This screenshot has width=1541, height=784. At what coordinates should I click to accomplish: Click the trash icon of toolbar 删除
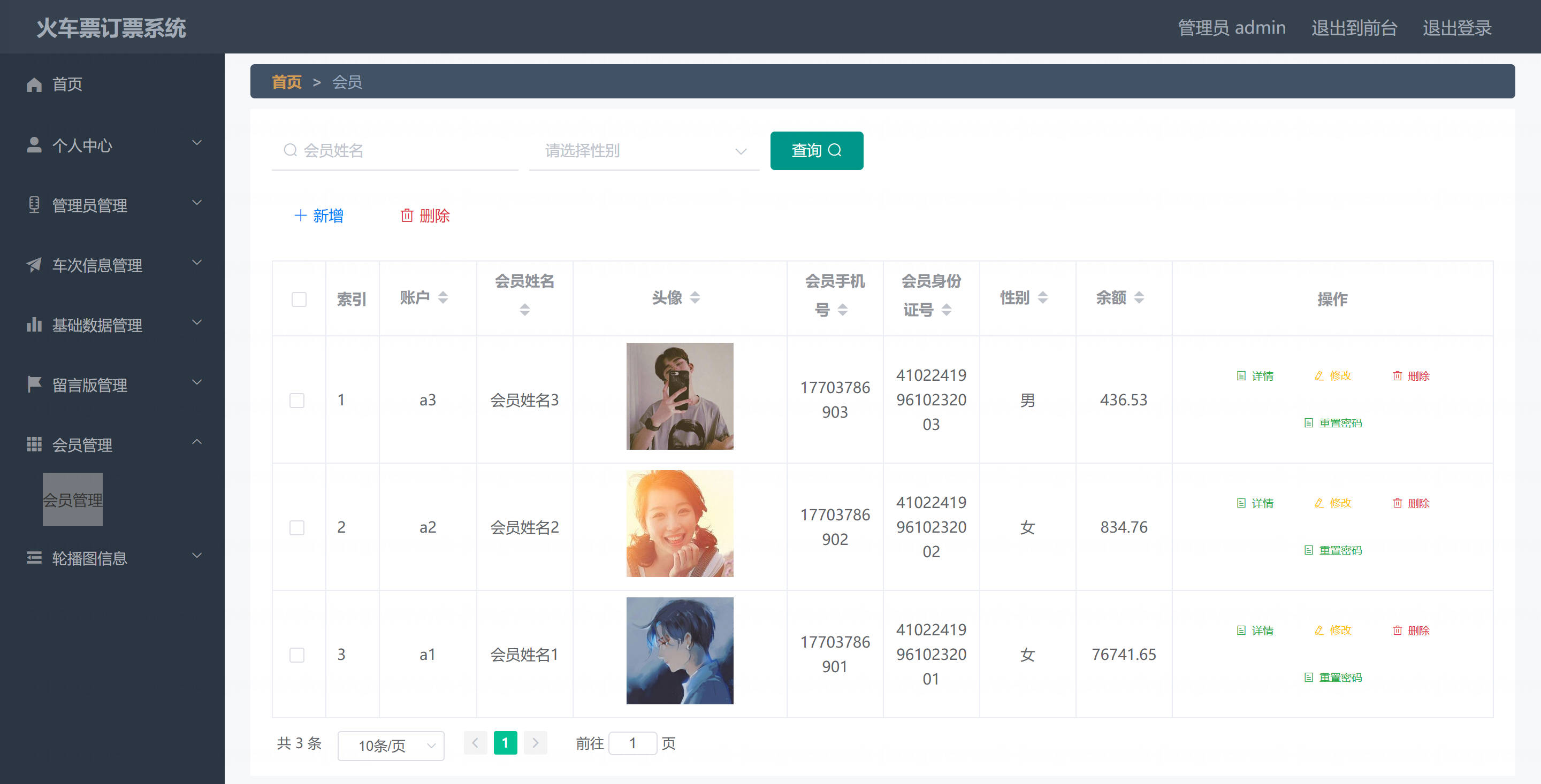pyautogui.click(x=407, y=216)
